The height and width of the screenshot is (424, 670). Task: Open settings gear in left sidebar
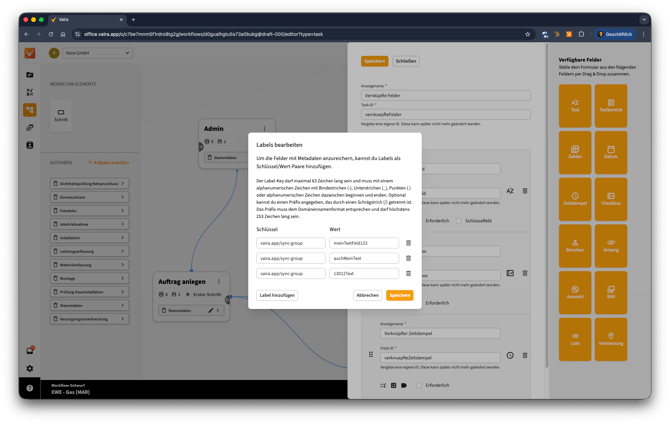[x=30, y=369]
